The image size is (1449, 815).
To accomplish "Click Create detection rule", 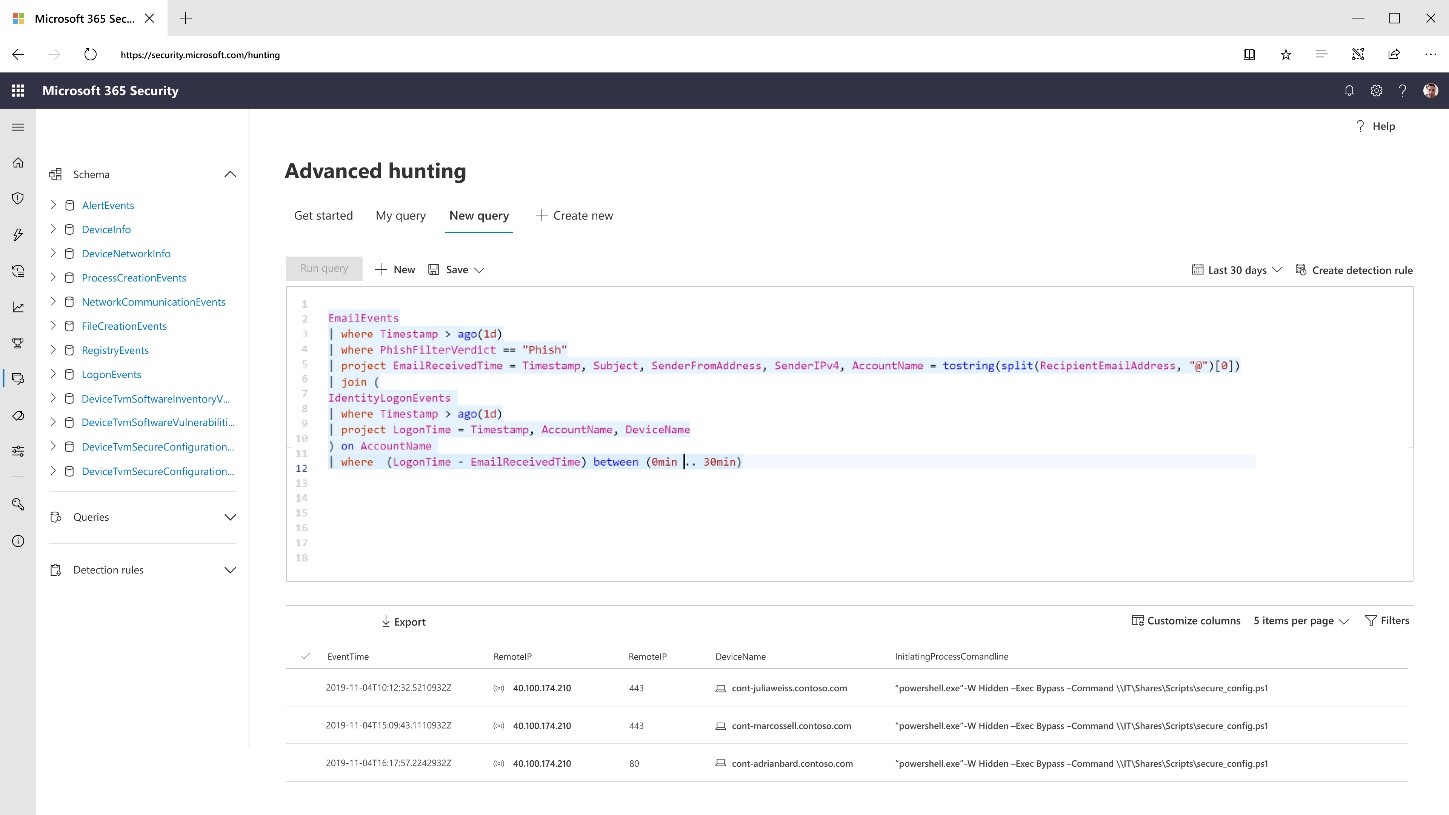I will [1355, 269].
